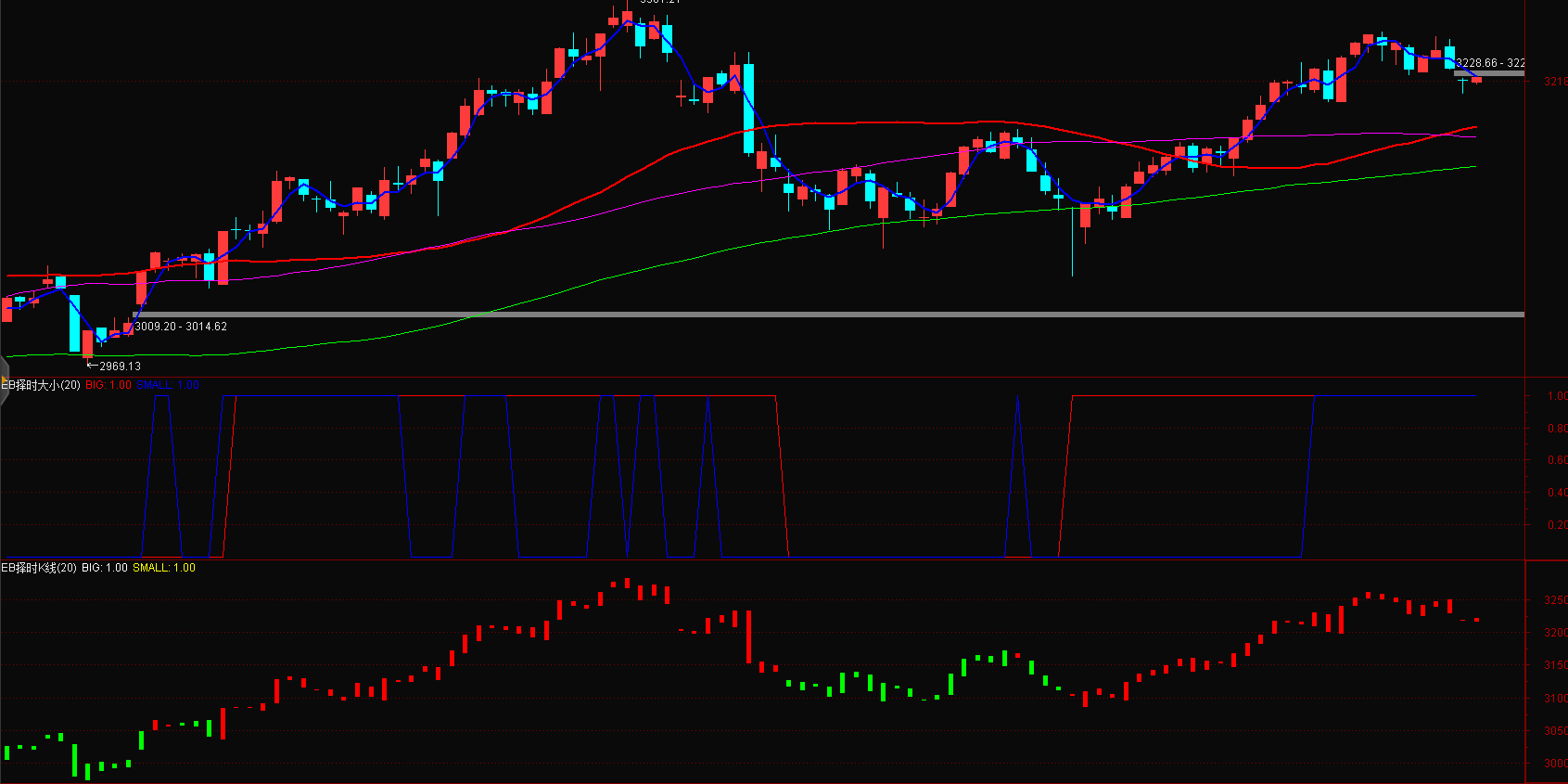Click the 3200 tick on K线 axis

coord(1555,633)
